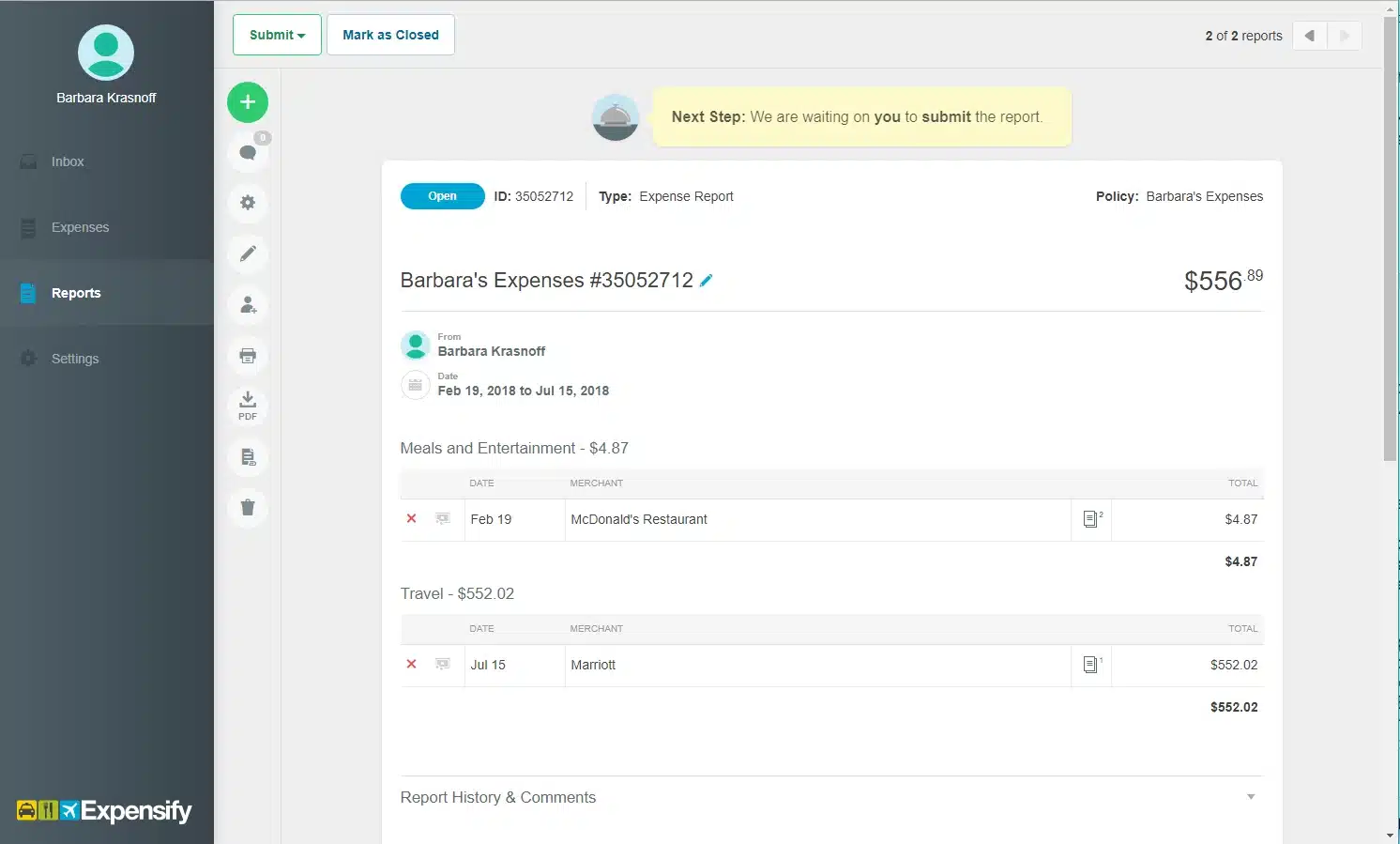Viewport: 1400px width, 844px height.
Task: Open the Submit dropdown
Action: pyautogui.click(x=276, y=35)
